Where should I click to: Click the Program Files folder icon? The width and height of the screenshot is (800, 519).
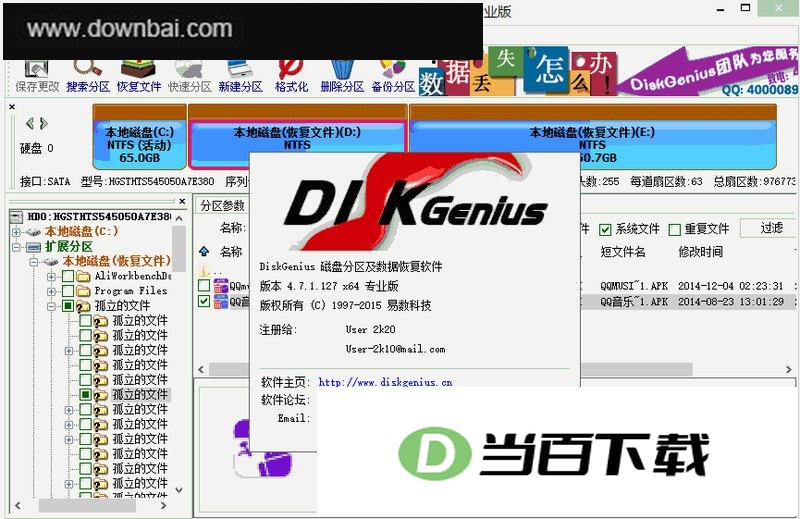83,291
